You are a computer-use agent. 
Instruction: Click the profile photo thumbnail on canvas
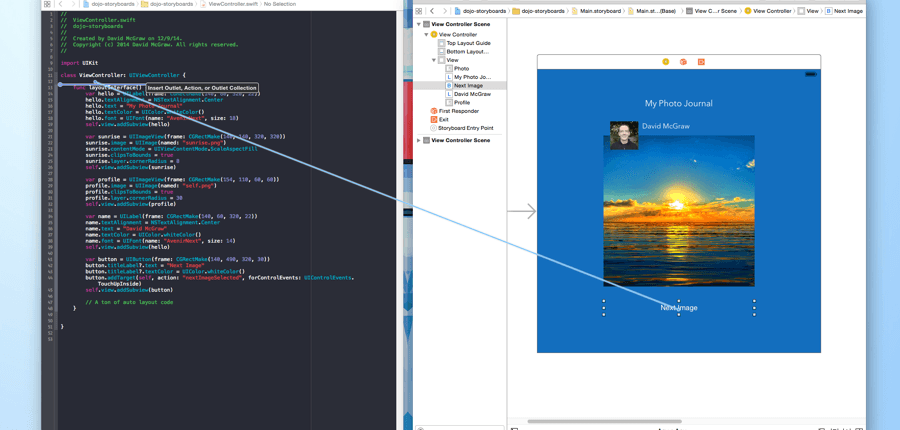624,135
